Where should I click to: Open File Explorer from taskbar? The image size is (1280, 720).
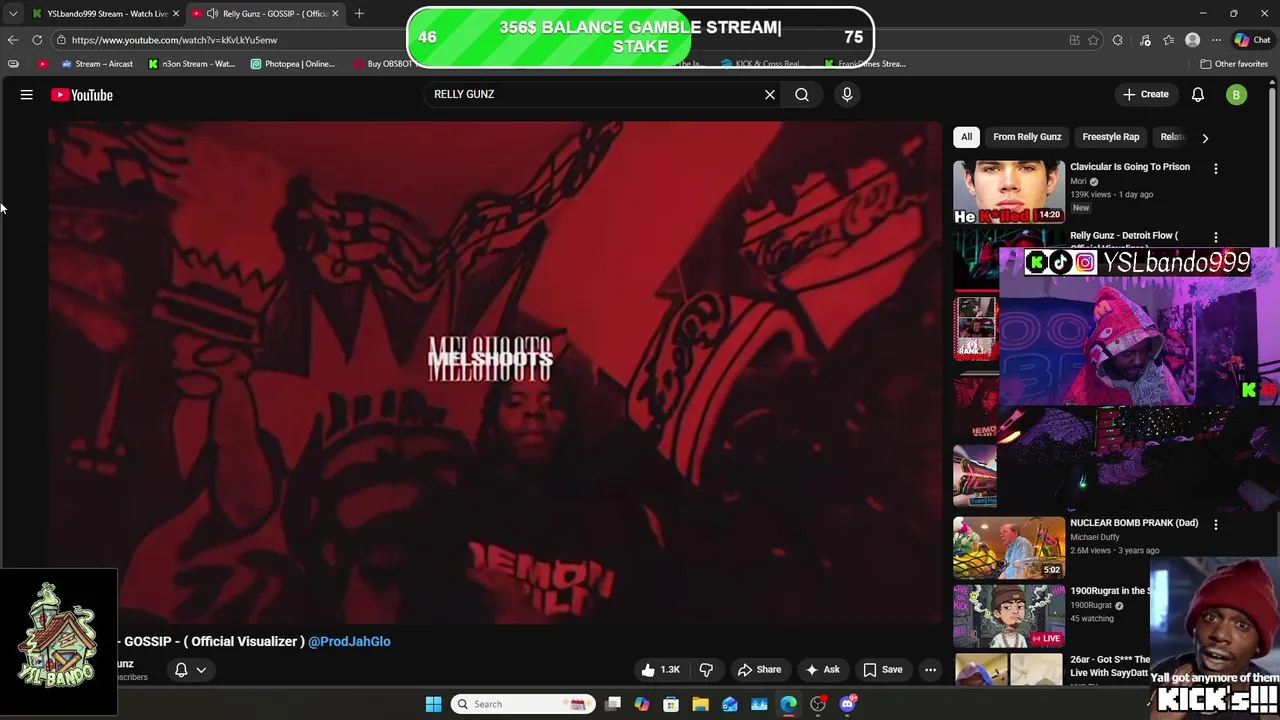(x=700, y=704)
